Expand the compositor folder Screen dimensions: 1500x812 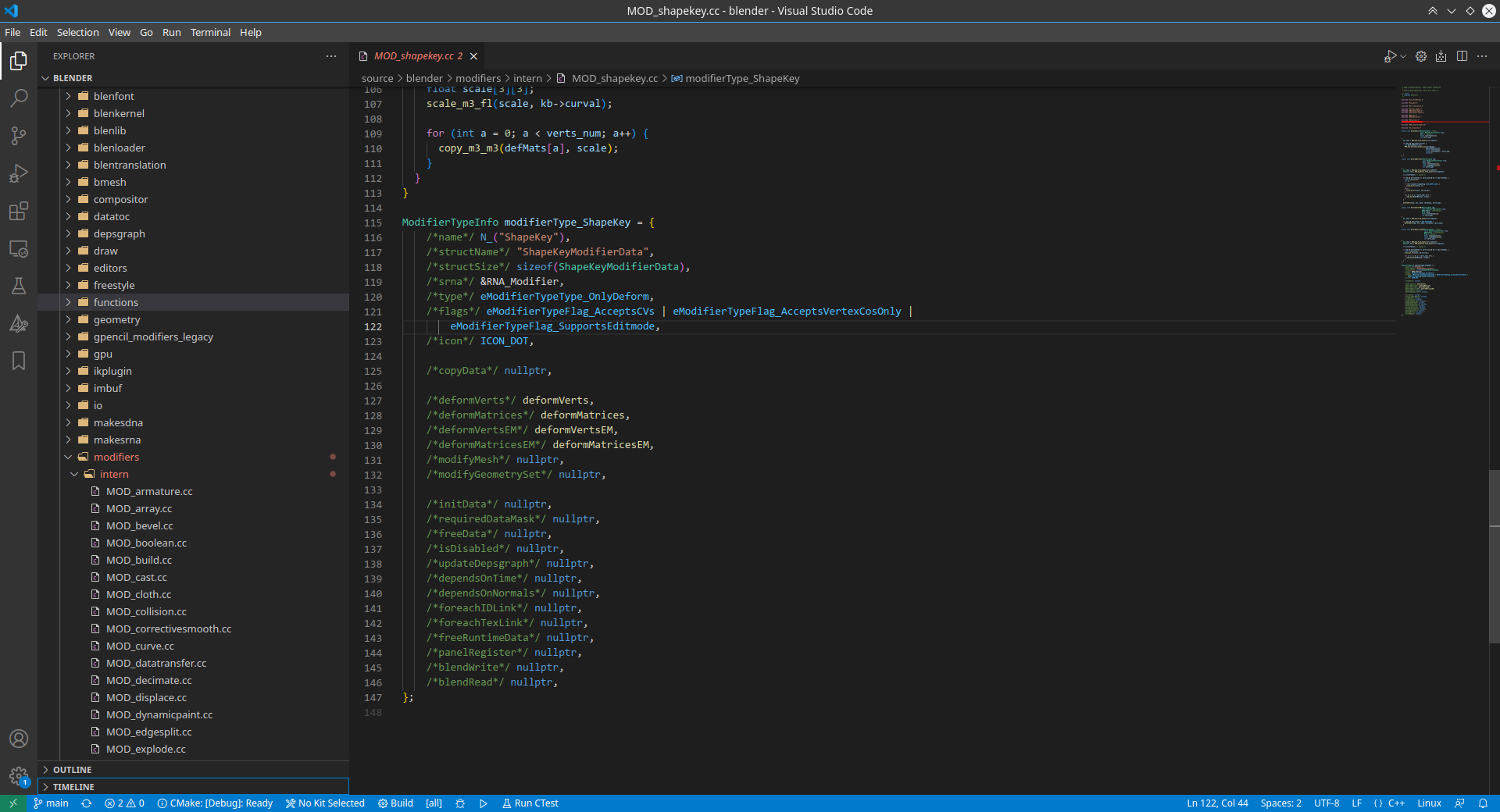click(120, 199)
